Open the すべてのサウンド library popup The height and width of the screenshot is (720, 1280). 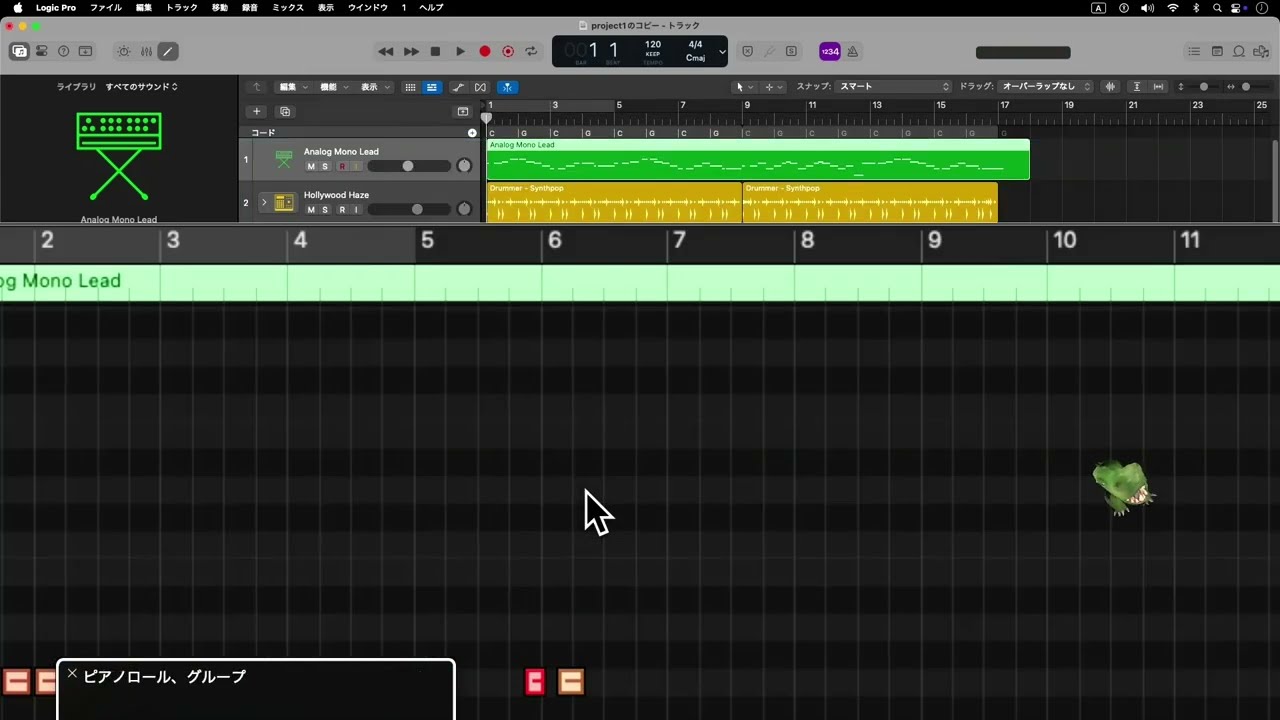(141, 87)
